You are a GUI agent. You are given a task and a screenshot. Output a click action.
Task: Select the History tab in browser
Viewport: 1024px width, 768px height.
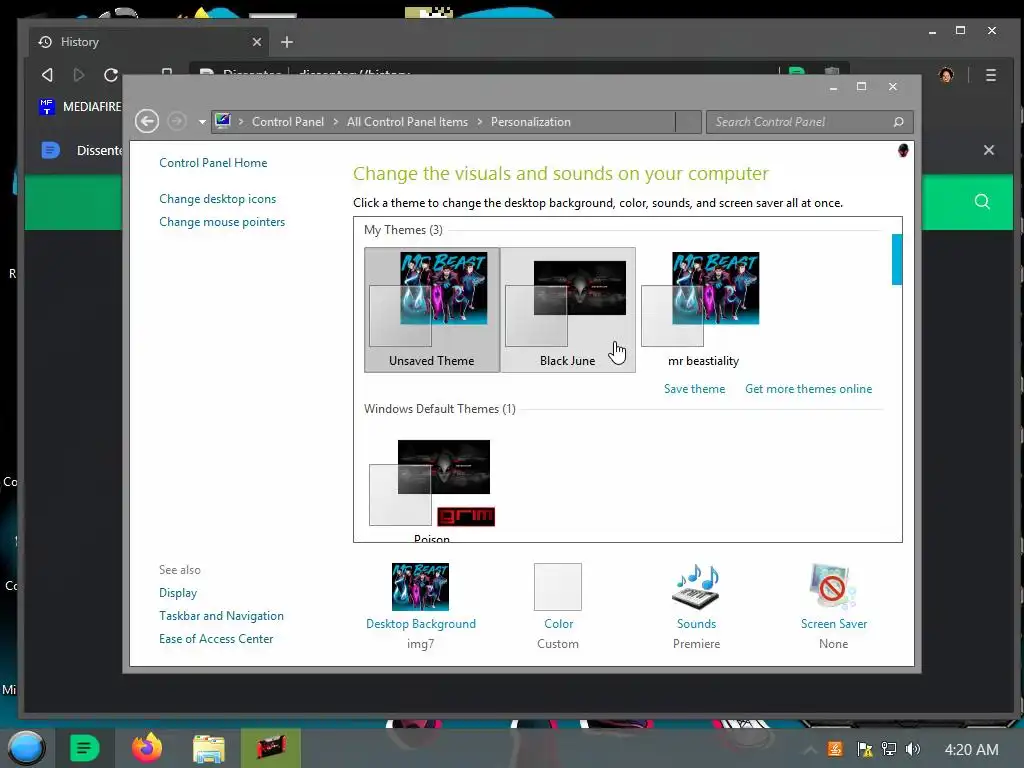[150, 42]
